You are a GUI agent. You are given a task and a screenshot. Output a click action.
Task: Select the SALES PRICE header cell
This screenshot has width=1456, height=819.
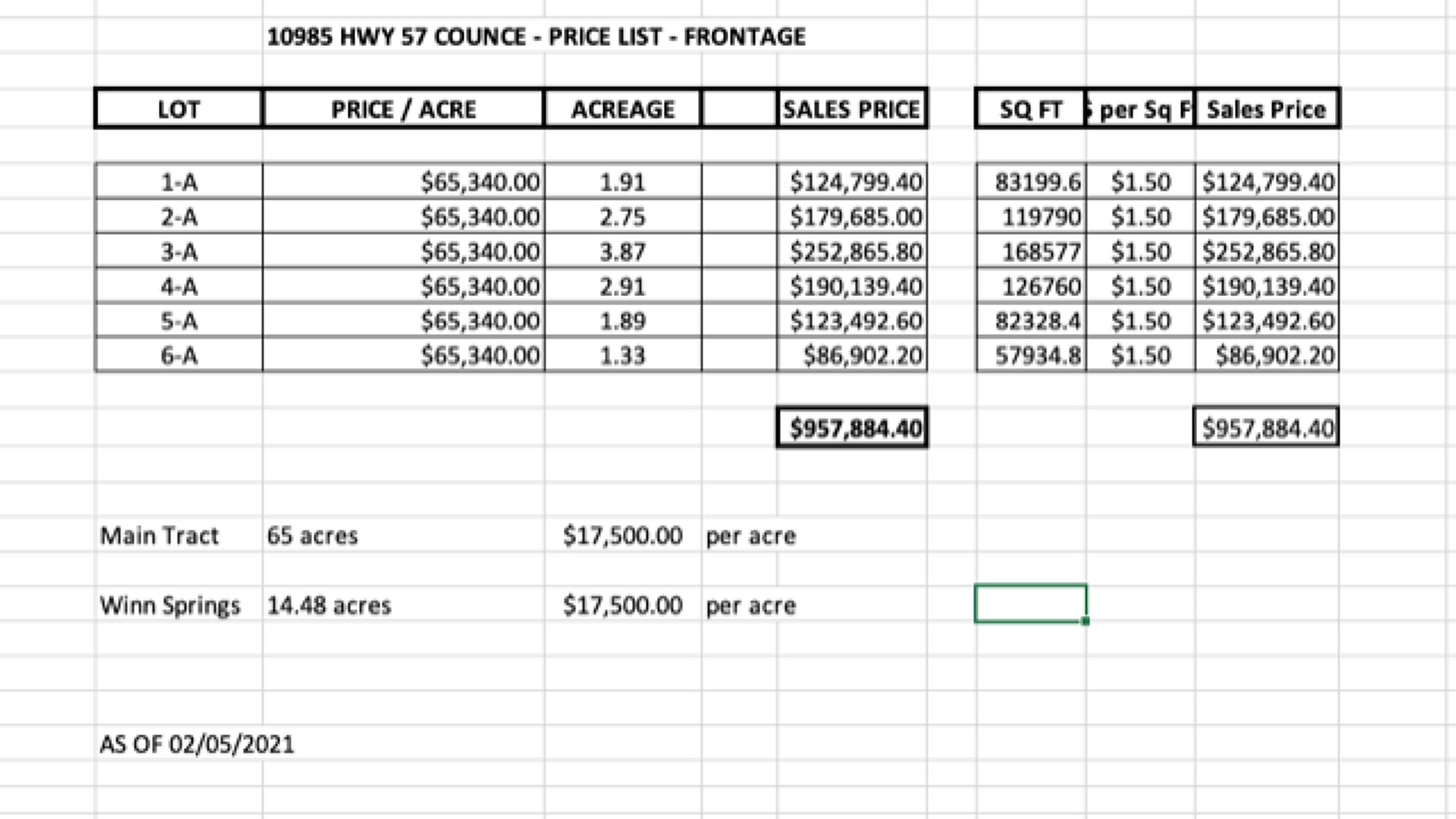click(x=851, y=109)
